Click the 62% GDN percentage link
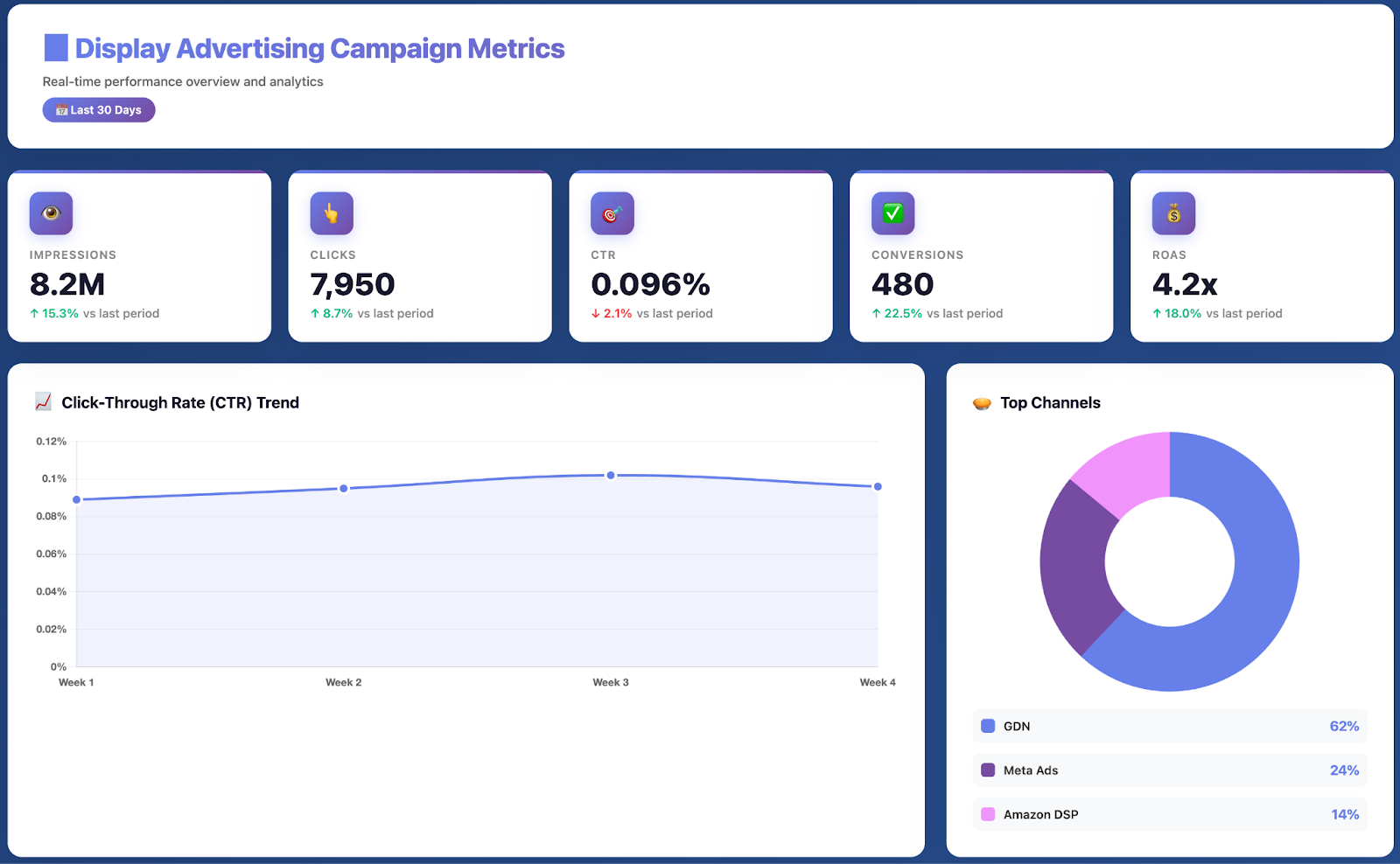Screen dimensions: 1400x864 pos(1344,726)
